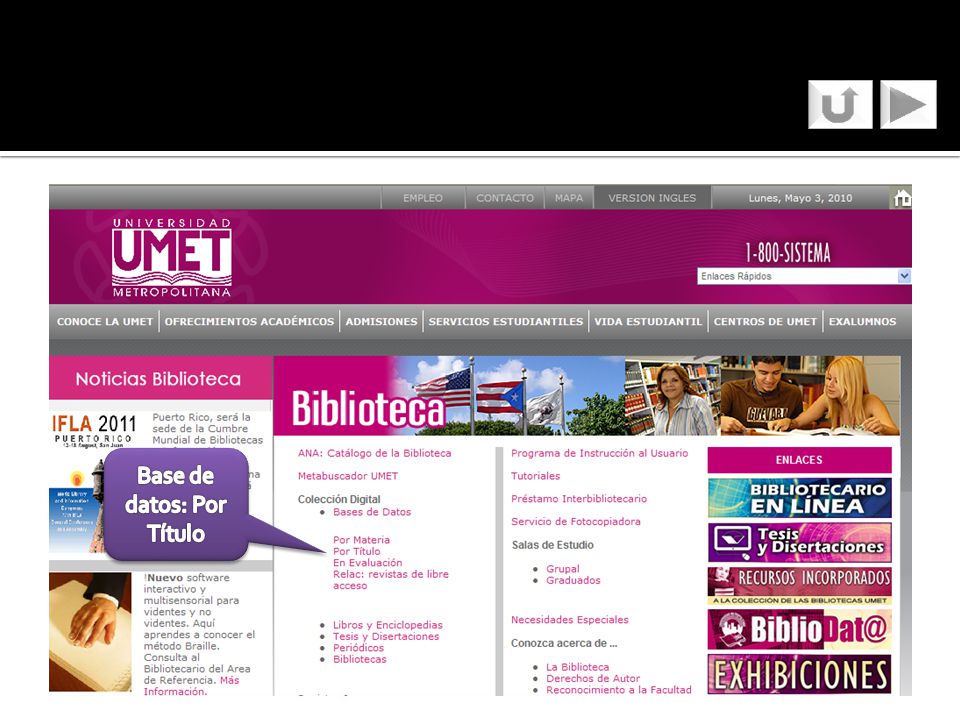This screenshot has height=720, width=960.
Task: Open the Bibliotecas link
Action: 360,659
